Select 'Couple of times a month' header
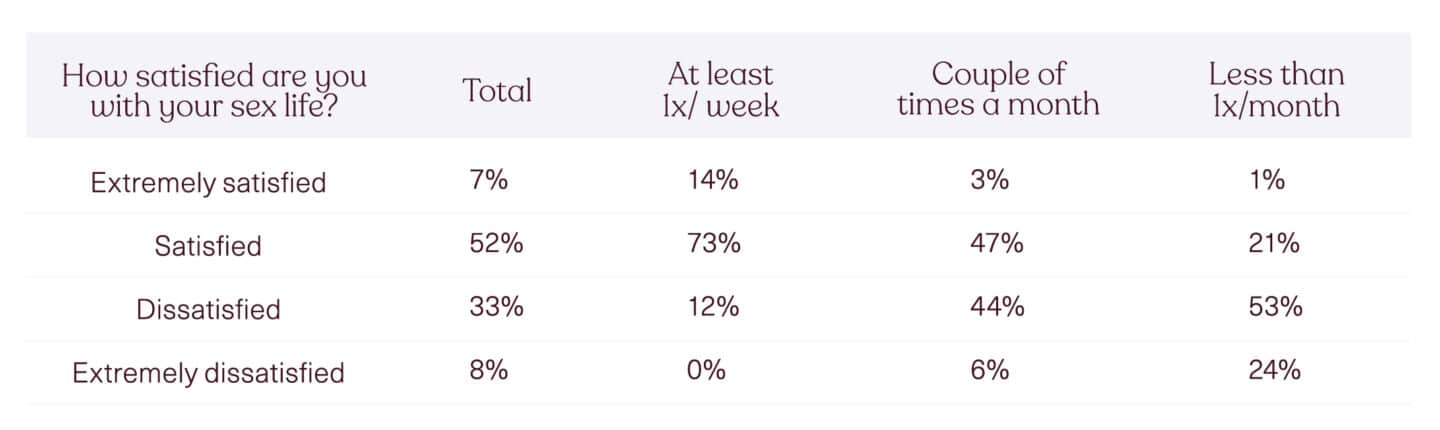 pos(998,90)
